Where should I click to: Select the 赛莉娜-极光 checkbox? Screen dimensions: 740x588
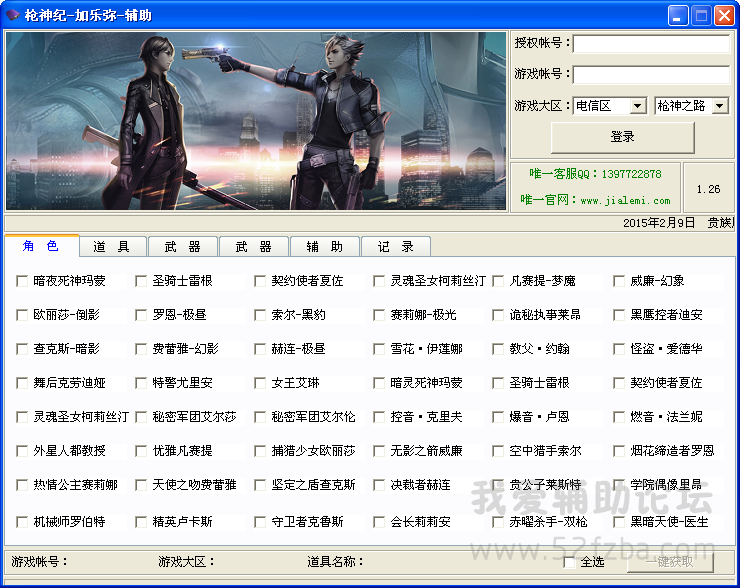click(x=378, y=315)
